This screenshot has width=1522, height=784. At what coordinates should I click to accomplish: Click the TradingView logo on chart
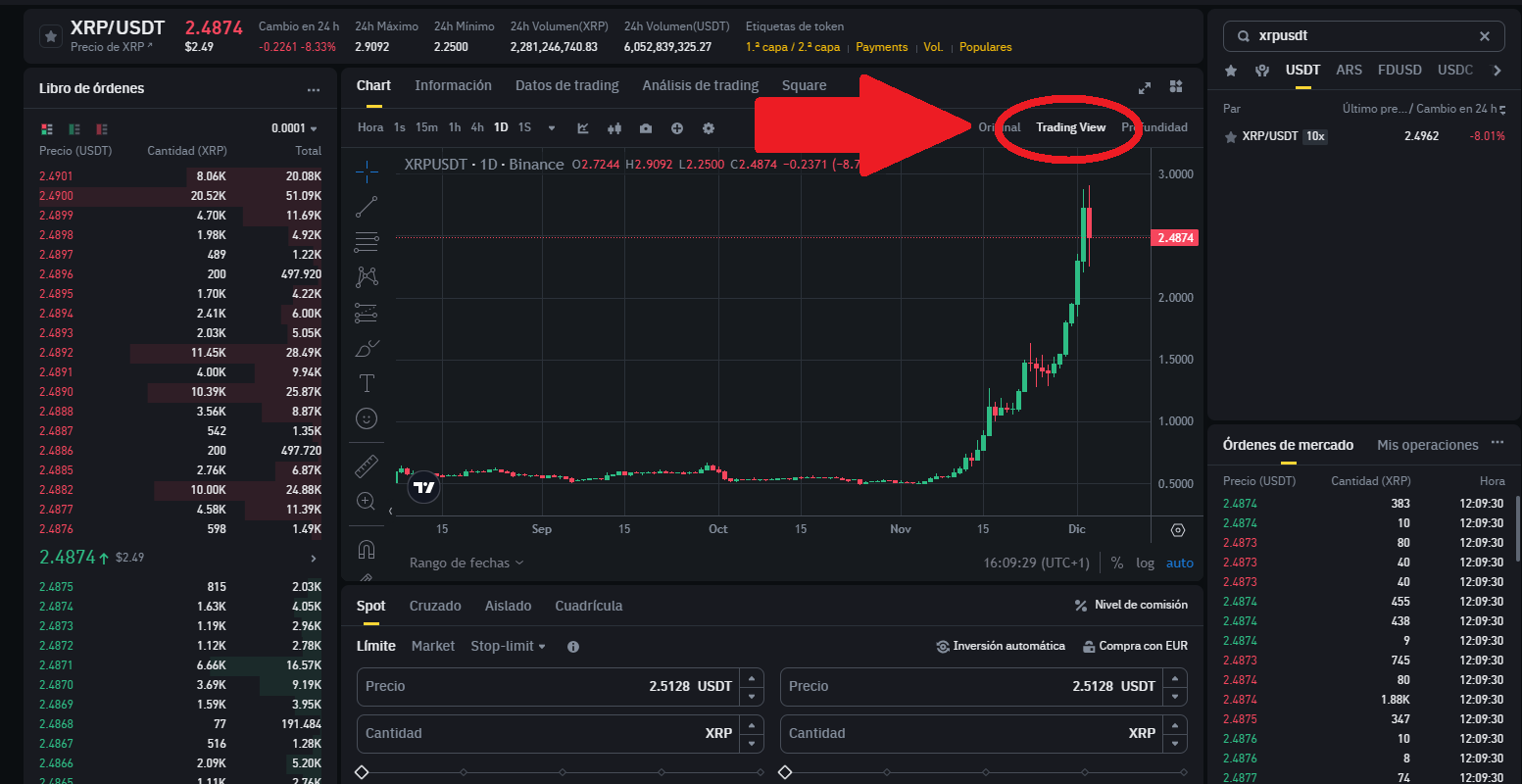point(423,487)
